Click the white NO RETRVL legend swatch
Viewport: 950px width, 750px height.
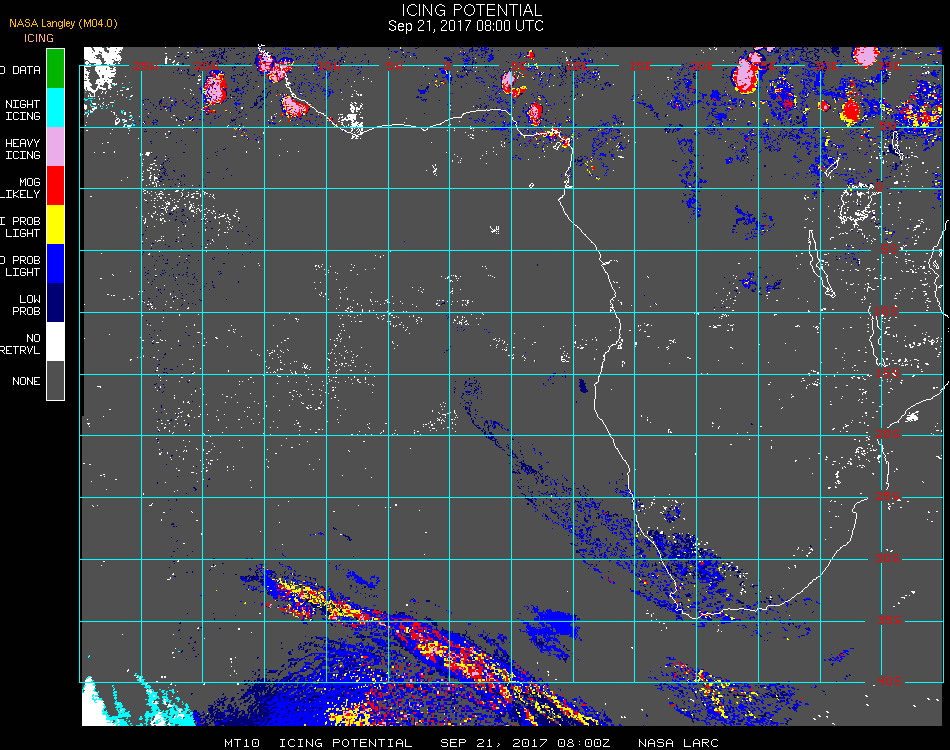coord(55,342)
